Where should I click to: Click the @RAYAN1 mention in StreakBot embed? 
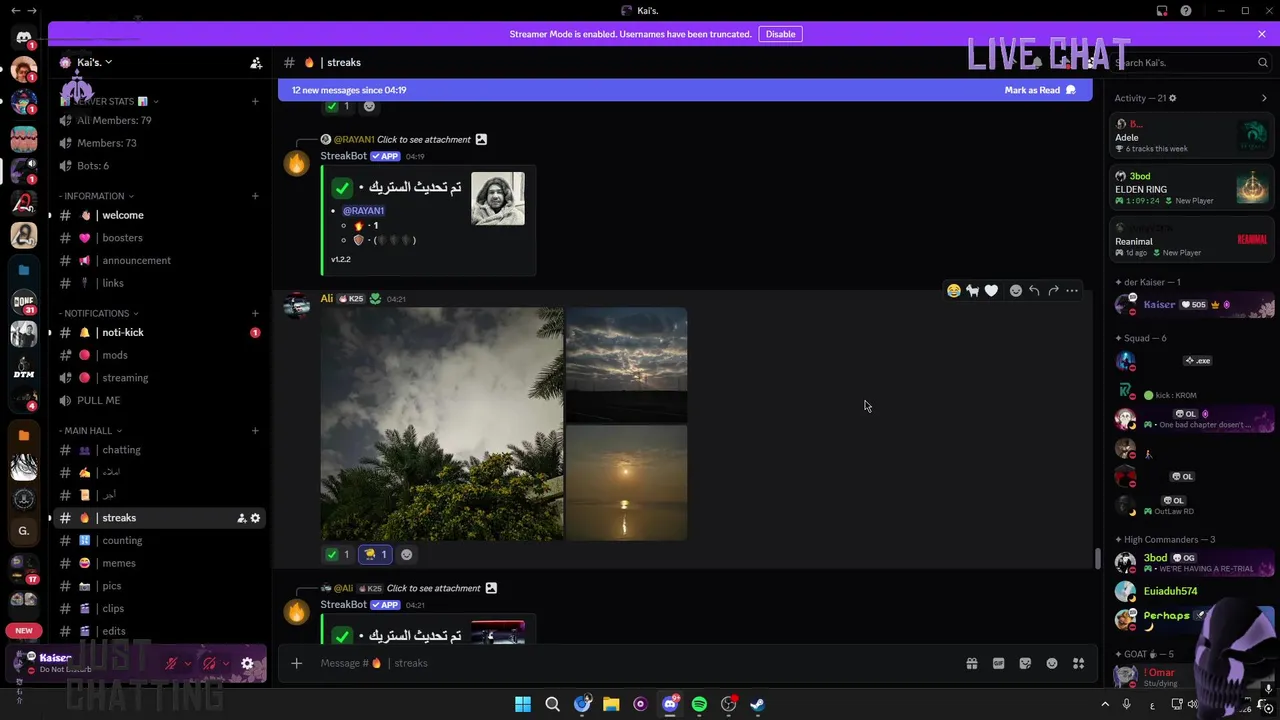364,211
